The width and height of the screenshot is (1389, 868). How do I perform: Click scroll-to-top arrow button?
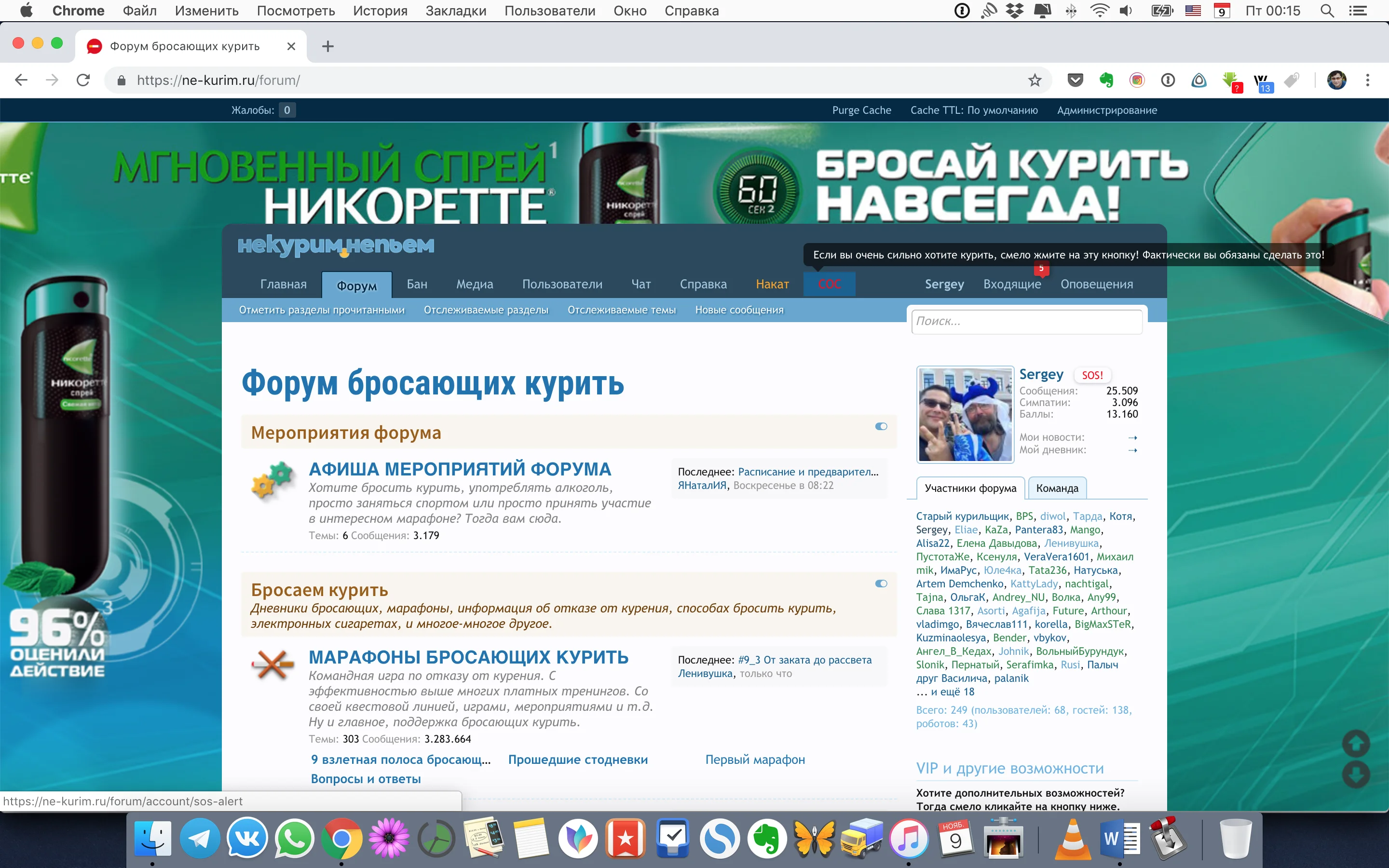click(1356, 744)
